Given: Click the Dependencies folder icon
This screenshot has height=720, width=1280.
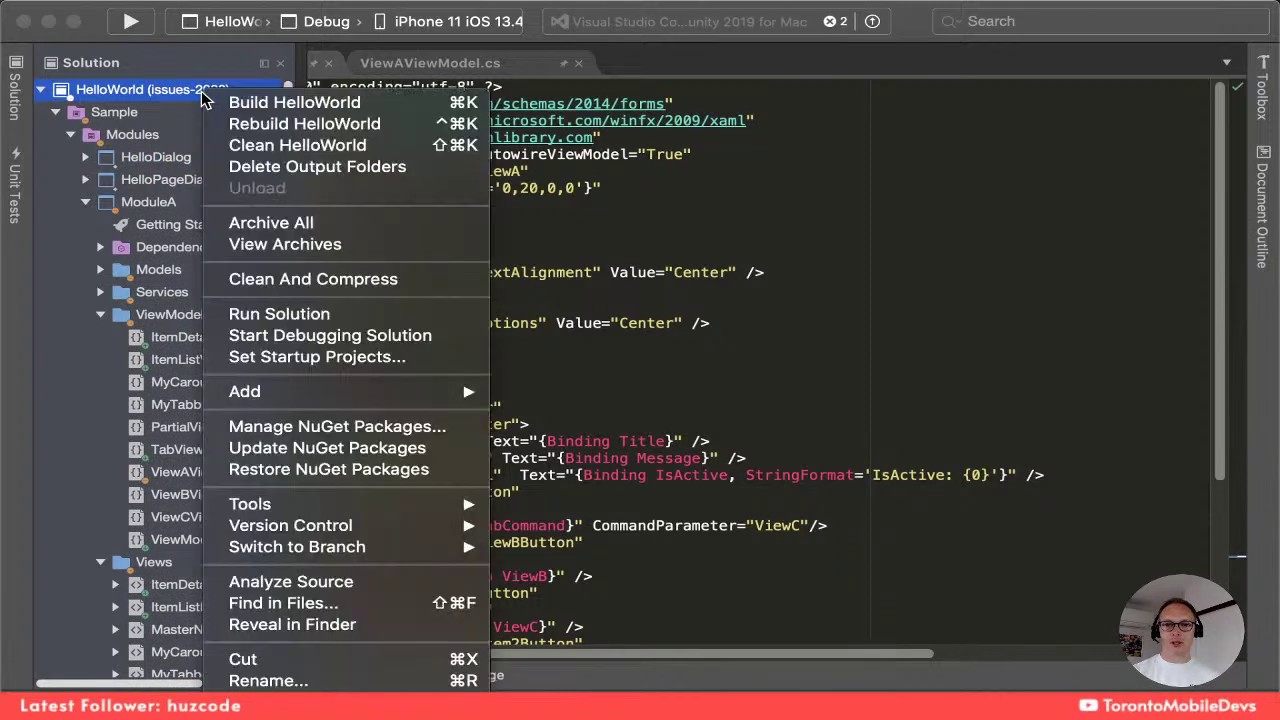Looking at the screenshot, I should [121, 247].
